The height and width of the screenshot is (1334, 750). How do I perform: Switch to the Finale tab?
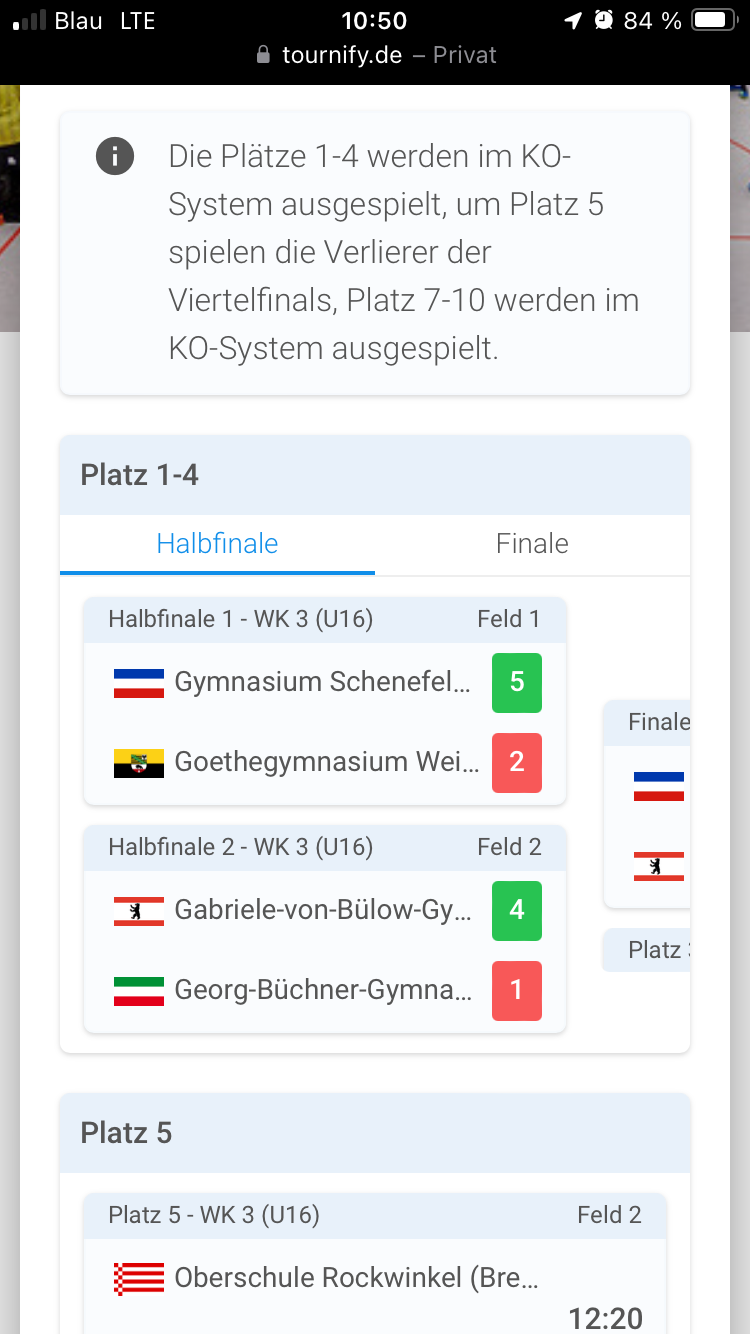pyautogui.click(x=532, y=544)
